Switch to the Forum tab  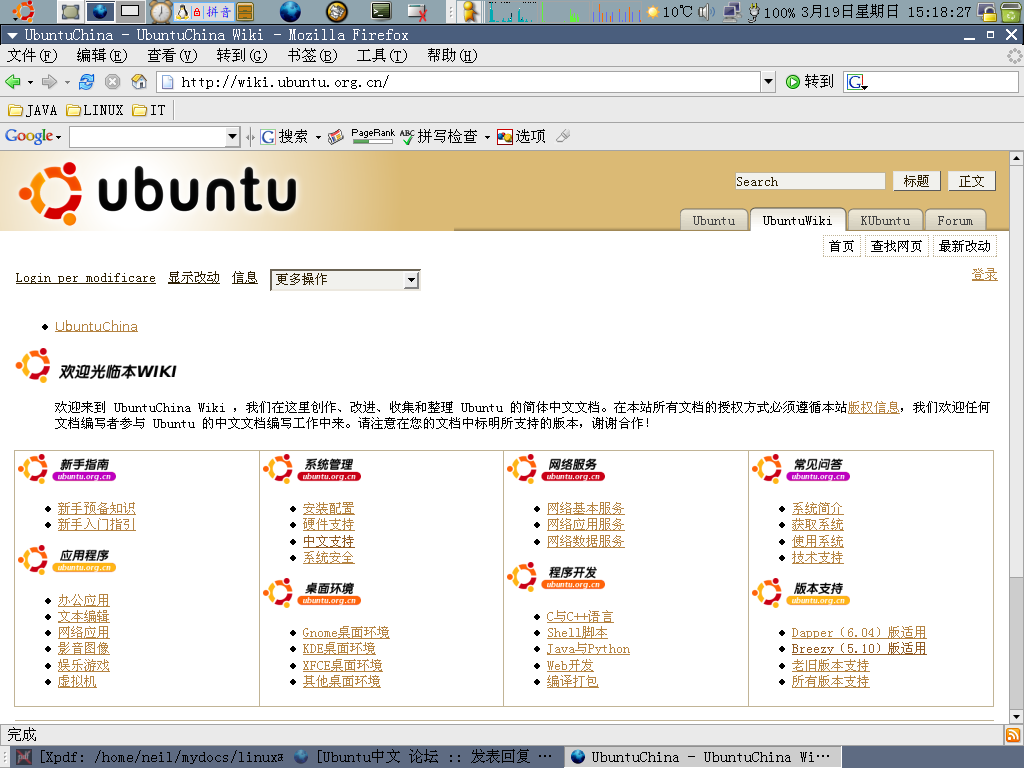click(955, 220)
